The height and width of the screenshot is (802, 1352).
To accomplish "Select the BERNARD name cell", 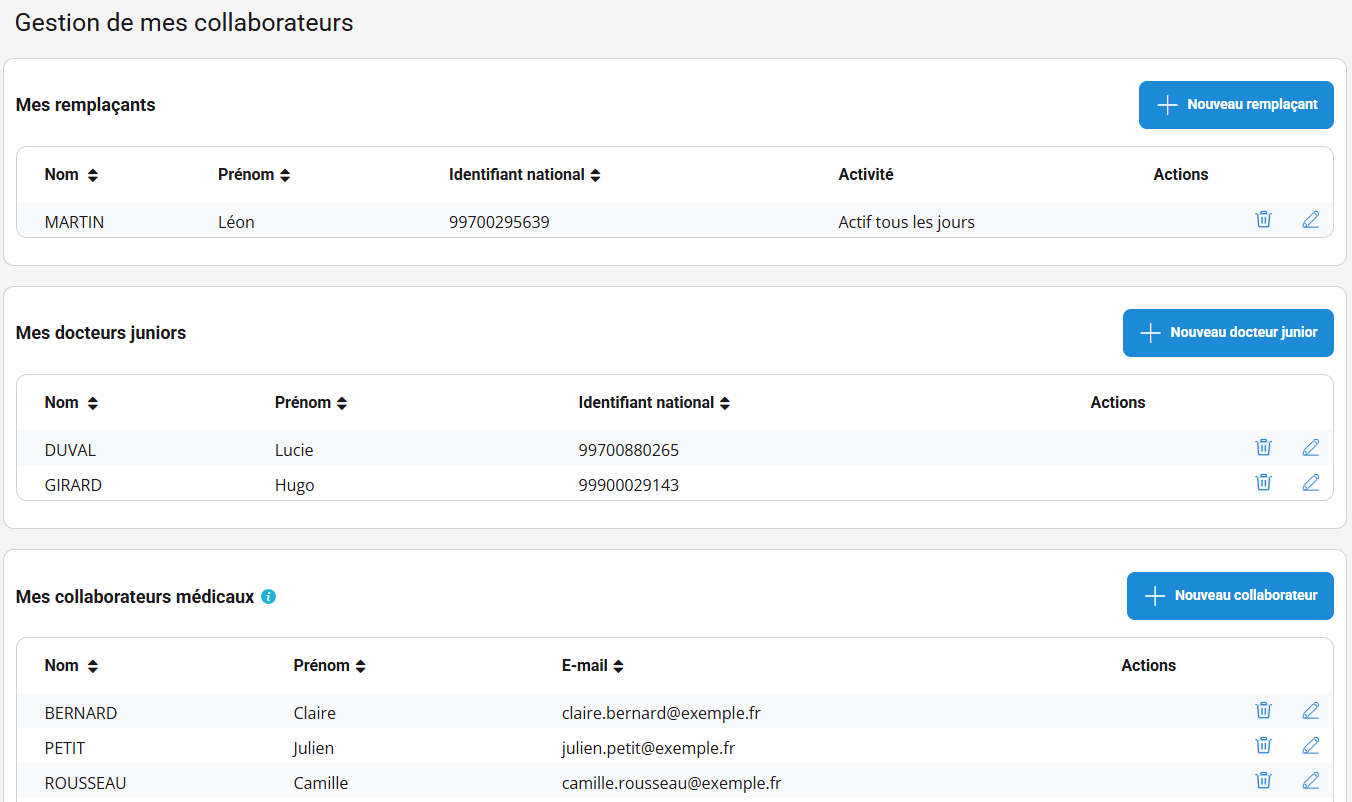I will pos(81,713).
